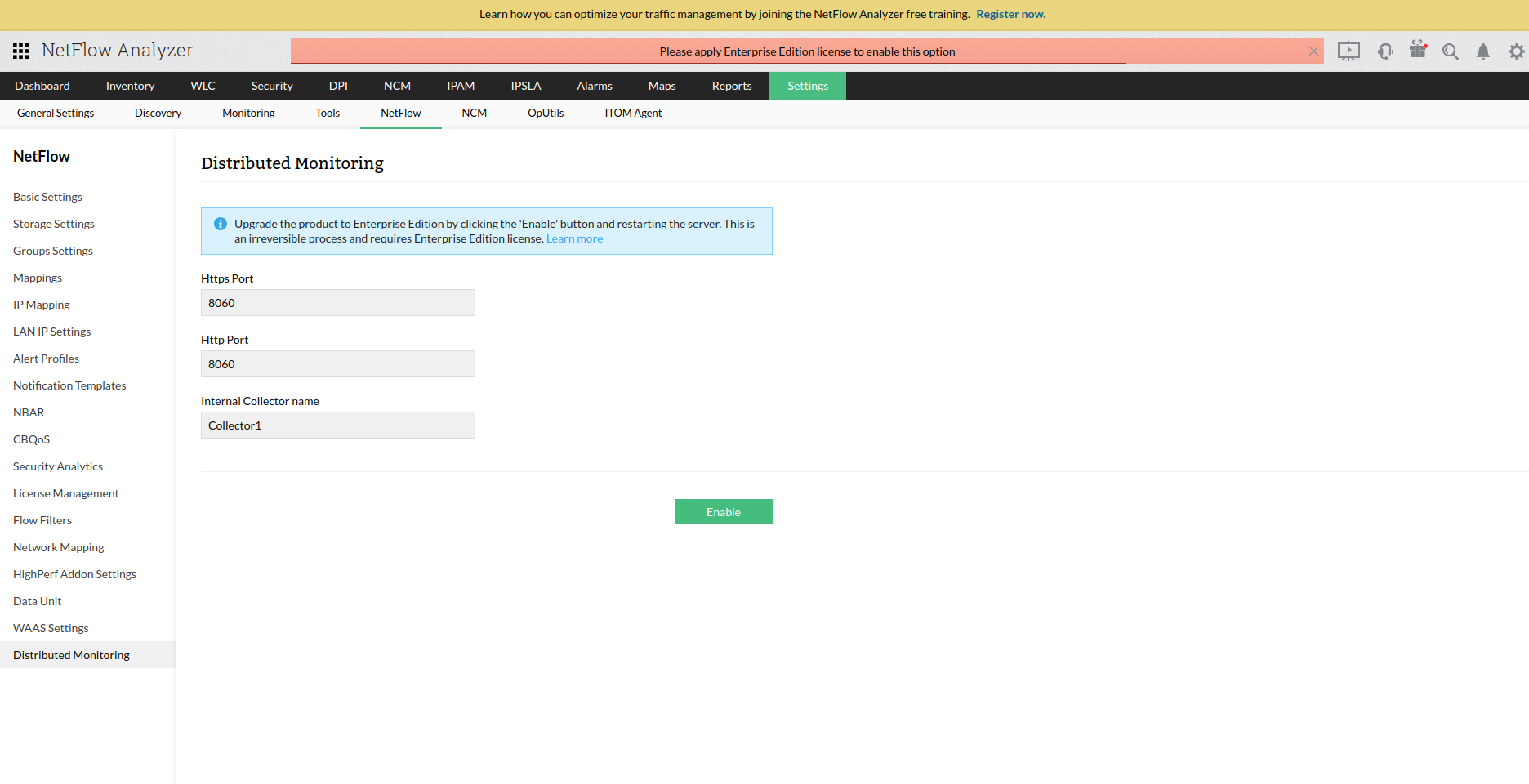Select the NetFlow settings tab
The width and height of the screenshot is (1529, 784).
point(401,114)
